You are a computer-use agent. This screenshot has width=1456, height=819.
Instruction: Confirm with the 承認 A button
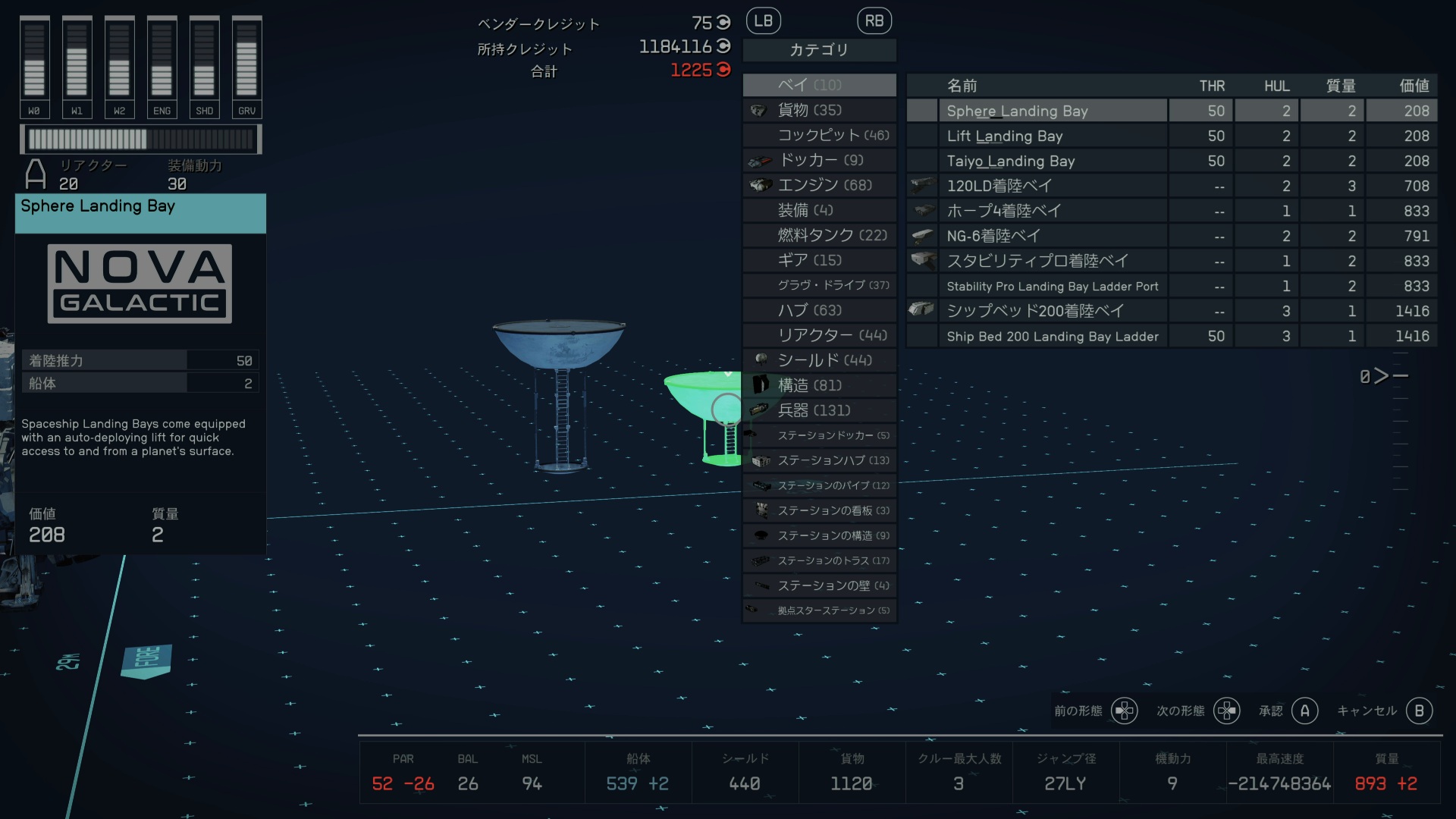click(1304, 711)
